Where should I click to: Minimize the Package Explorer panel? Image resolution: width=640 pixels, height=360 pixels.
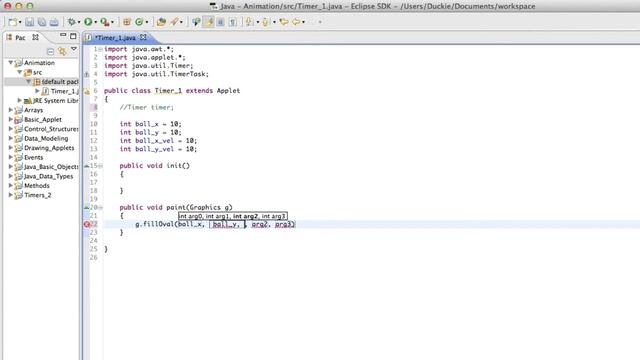pos(62,36)
